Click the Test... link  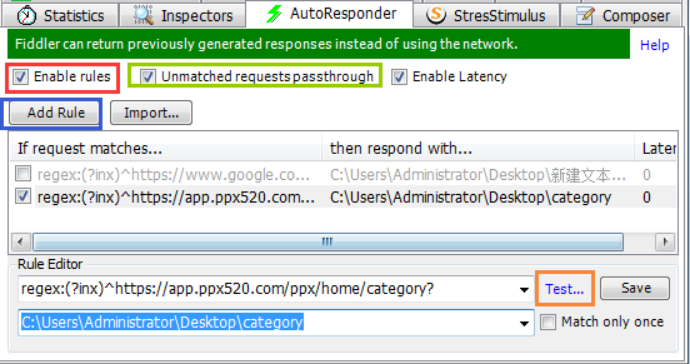point(565,289)
